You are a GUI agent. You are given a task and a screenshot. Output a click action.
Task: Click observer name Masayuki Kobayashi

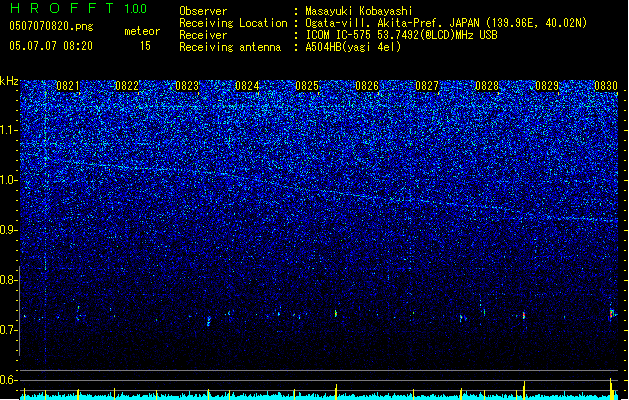tap(359, 11)
